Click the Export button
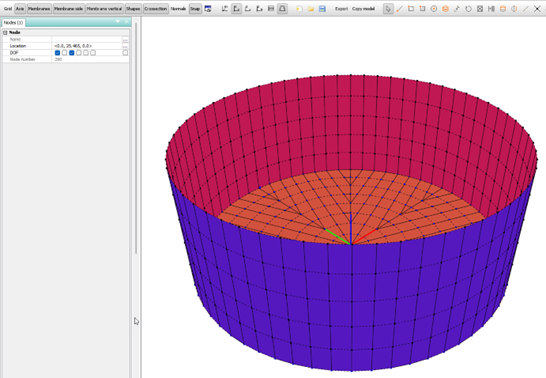 tap(341, 9)
